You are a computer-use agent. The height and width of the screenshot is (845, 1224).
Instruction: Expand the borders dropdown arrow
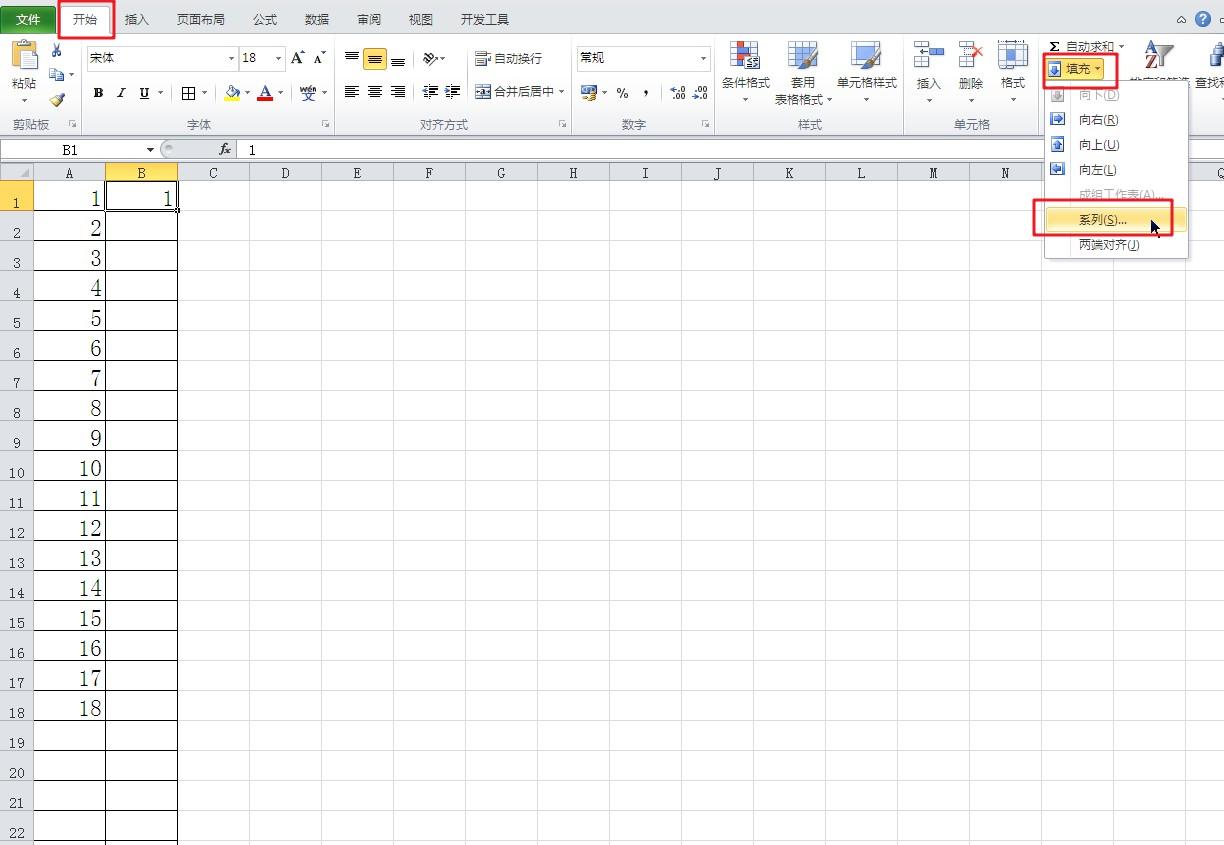tap(204, 93)
